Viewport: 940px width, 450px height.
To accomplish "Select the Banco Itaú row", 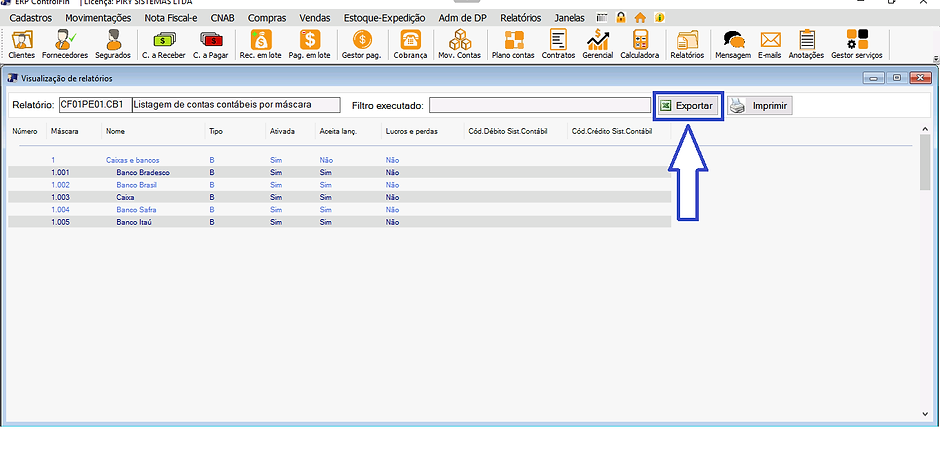I will (x=339, y=222).
